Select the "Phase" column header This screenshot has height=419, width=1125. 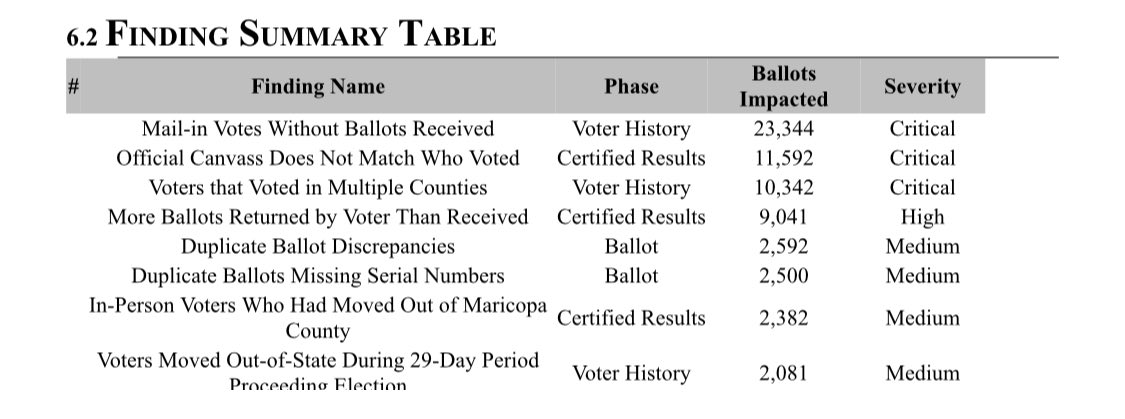click(x=631, y=86)
